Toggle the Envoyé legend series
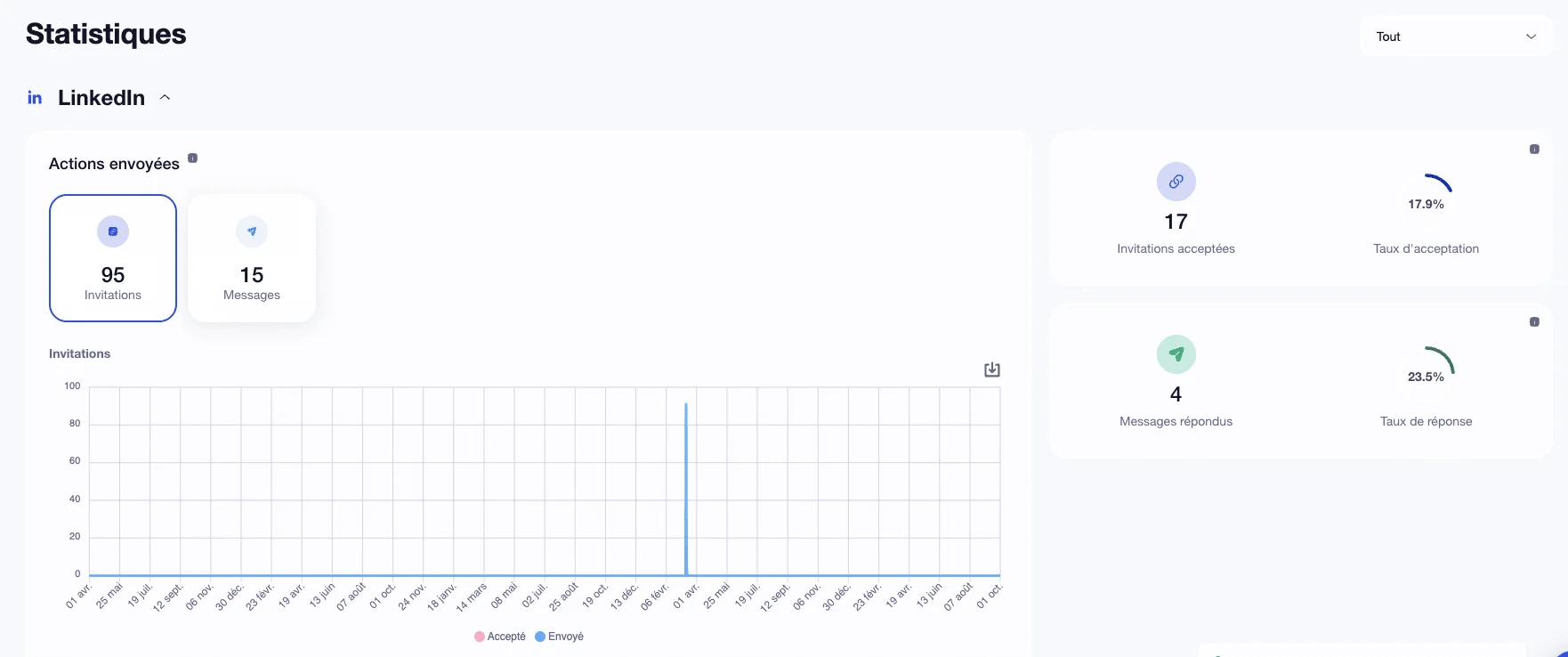This screenshot has width=1568, height=657. pos(560,637)
